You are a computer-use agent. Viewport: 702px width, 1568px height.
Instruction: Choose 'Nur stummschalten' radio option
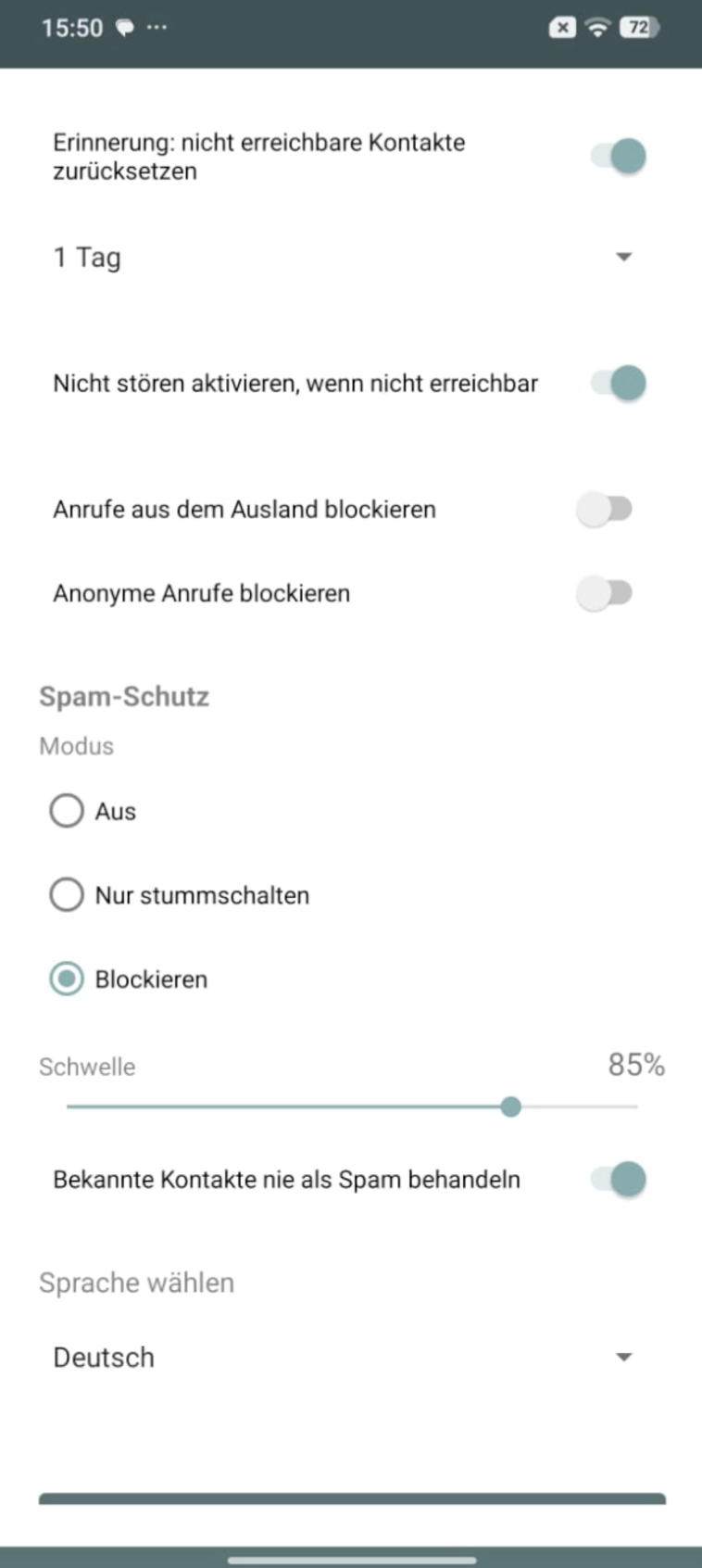pyautogui.click(x=67, y=895)
